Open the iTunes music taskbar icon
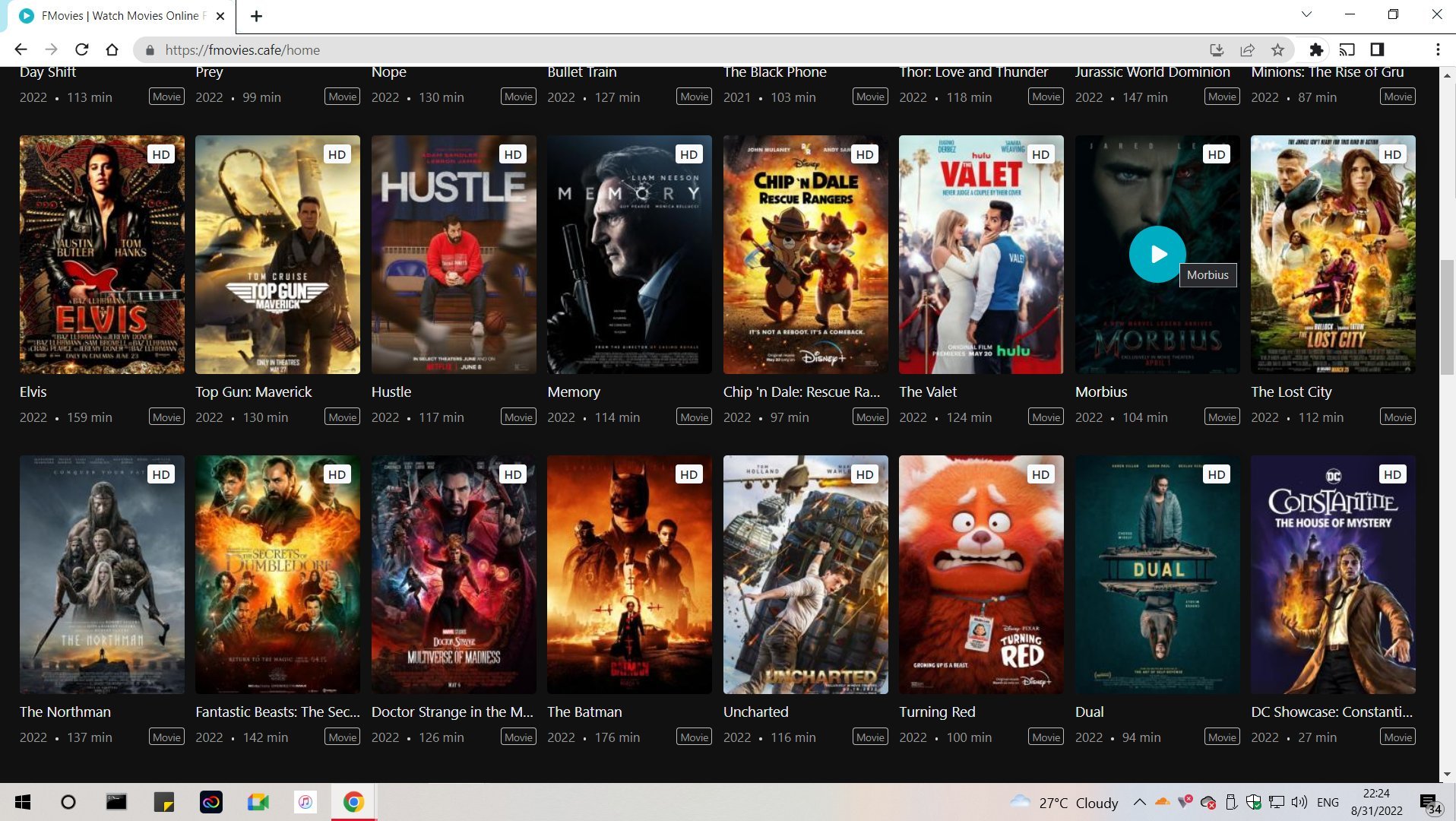Image resolution: width=1456 pixels, height=821 pixels. pyautogui.click(x=305, y=802)
